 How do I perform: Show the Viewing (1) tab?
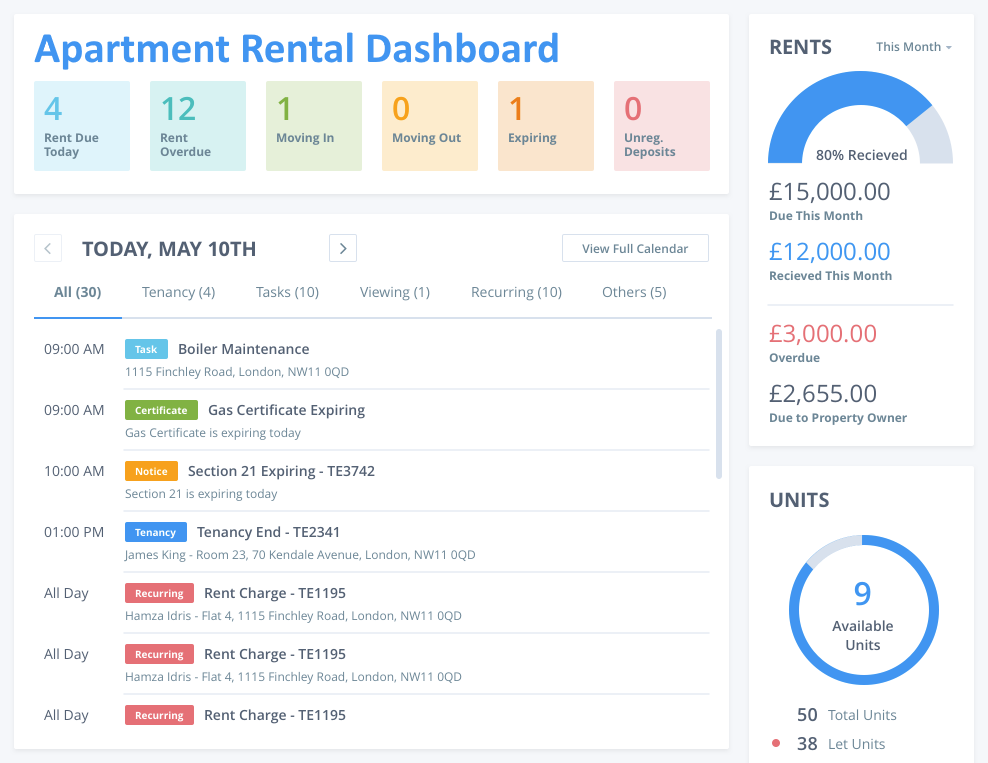[x=395, y=292]
